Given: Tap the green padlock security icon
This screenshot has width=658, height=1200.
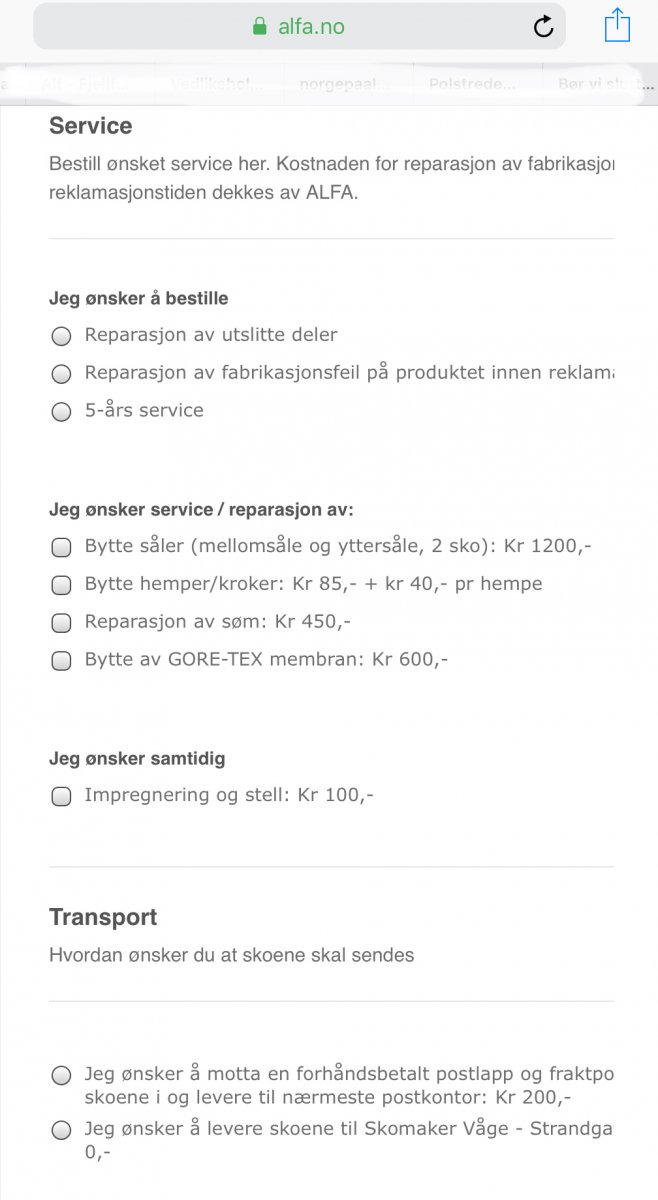Looking at the screenshot, I should 260,27.
